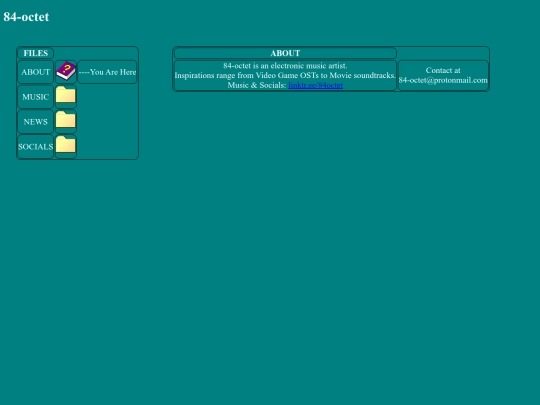
Task: Click the FILES panel header
Action: tap(35, 53)
